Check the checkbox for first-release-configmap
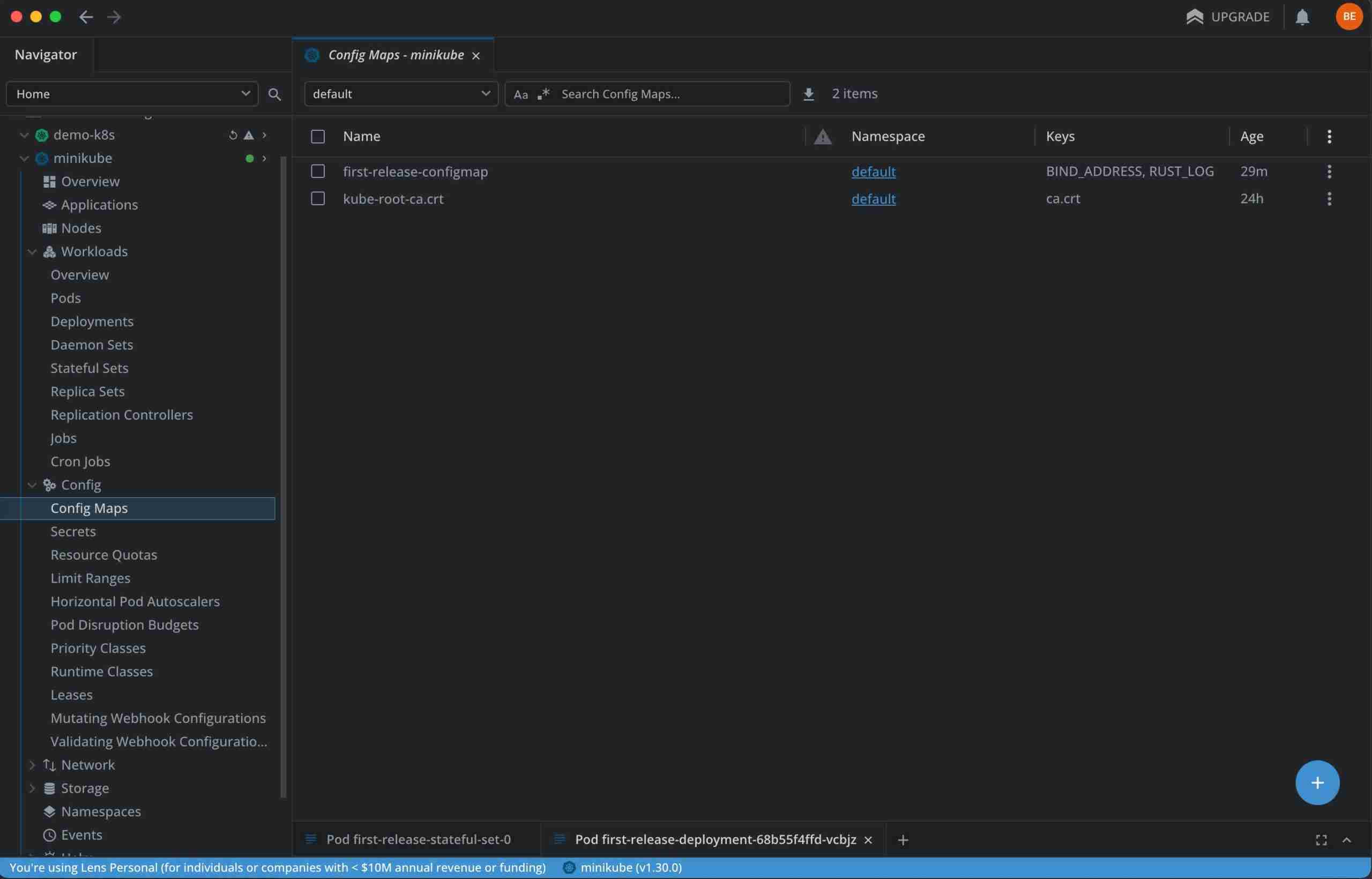Viewport: 1372px width, 879px height. 318,170
